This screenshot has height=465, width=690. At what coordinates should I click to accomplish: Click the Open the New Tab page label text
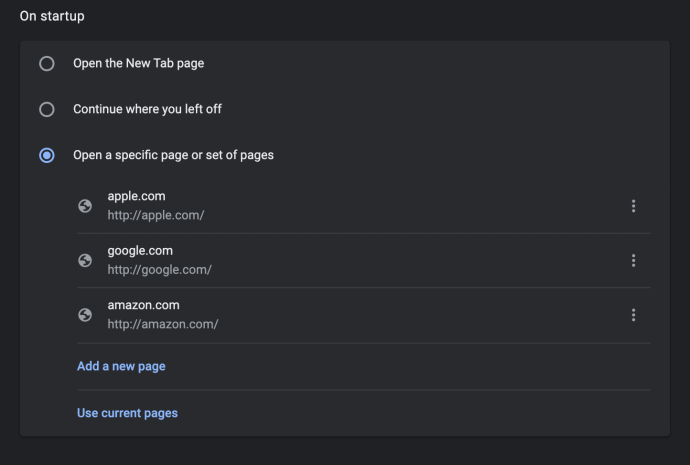[139, 63]
